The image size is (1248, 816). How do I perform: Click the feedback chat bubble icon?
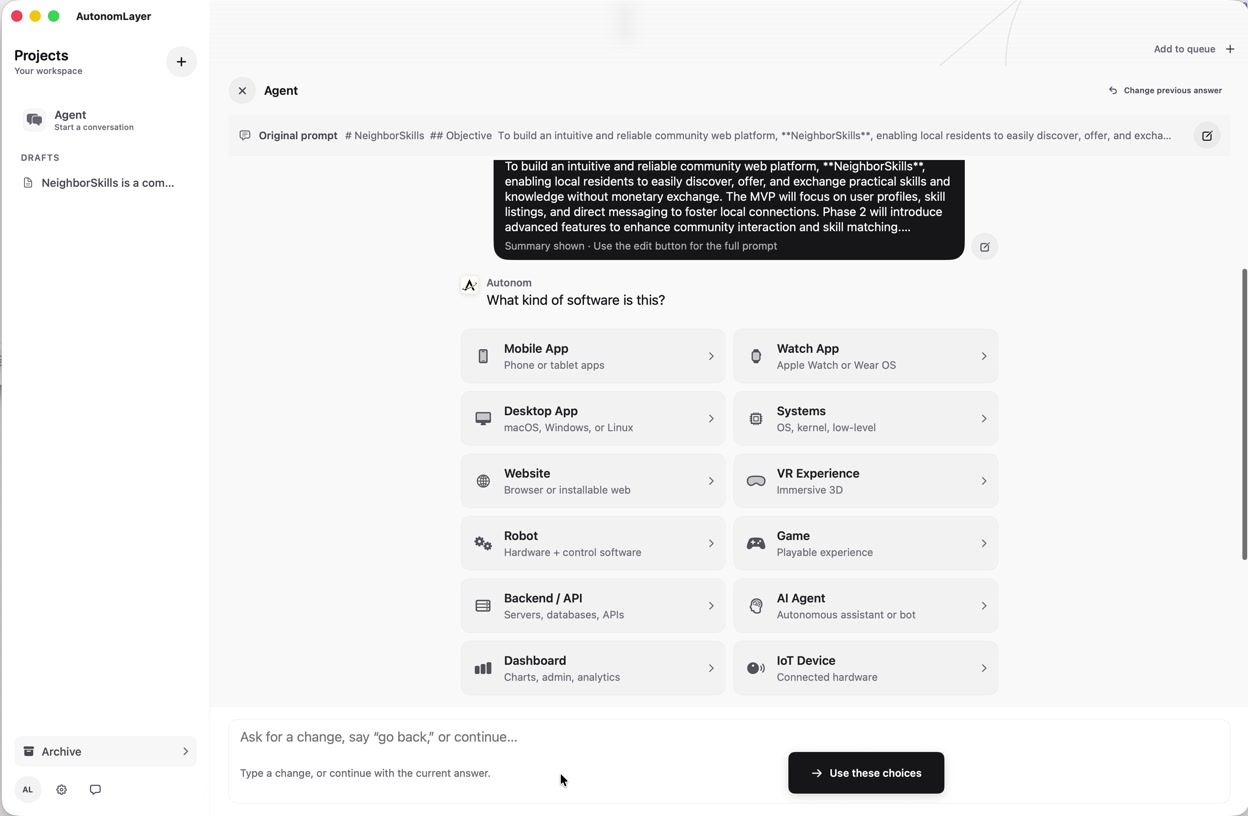pyautogui.click(x=95, y=790)
